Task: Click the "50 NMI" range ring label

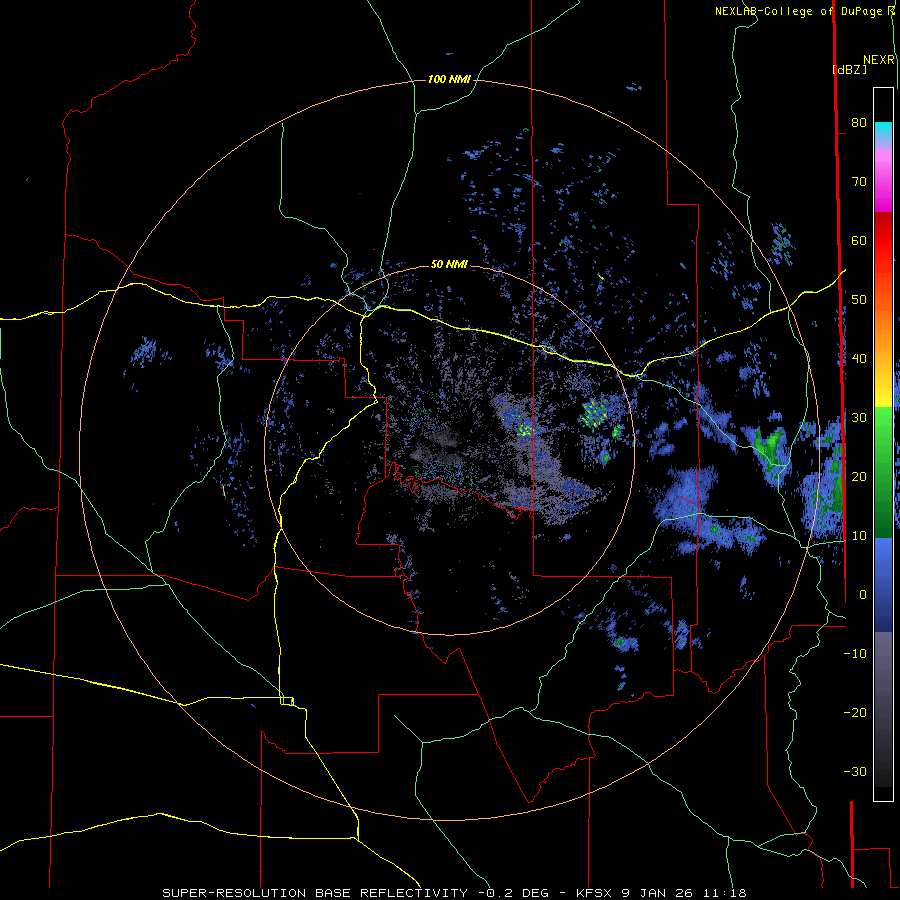Action: pos(449,264)
